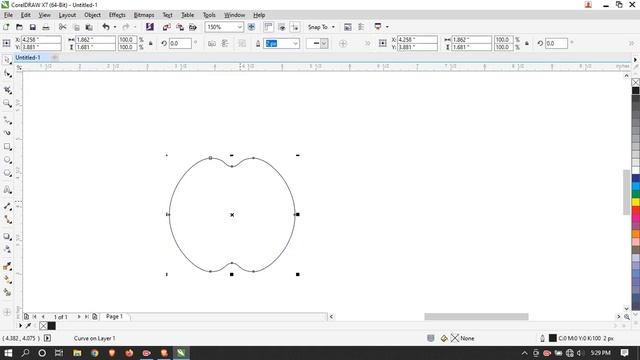The image size is (640, 360).
Task: Select the Untitled-1 document tab
Action: (x=28, y=58)
